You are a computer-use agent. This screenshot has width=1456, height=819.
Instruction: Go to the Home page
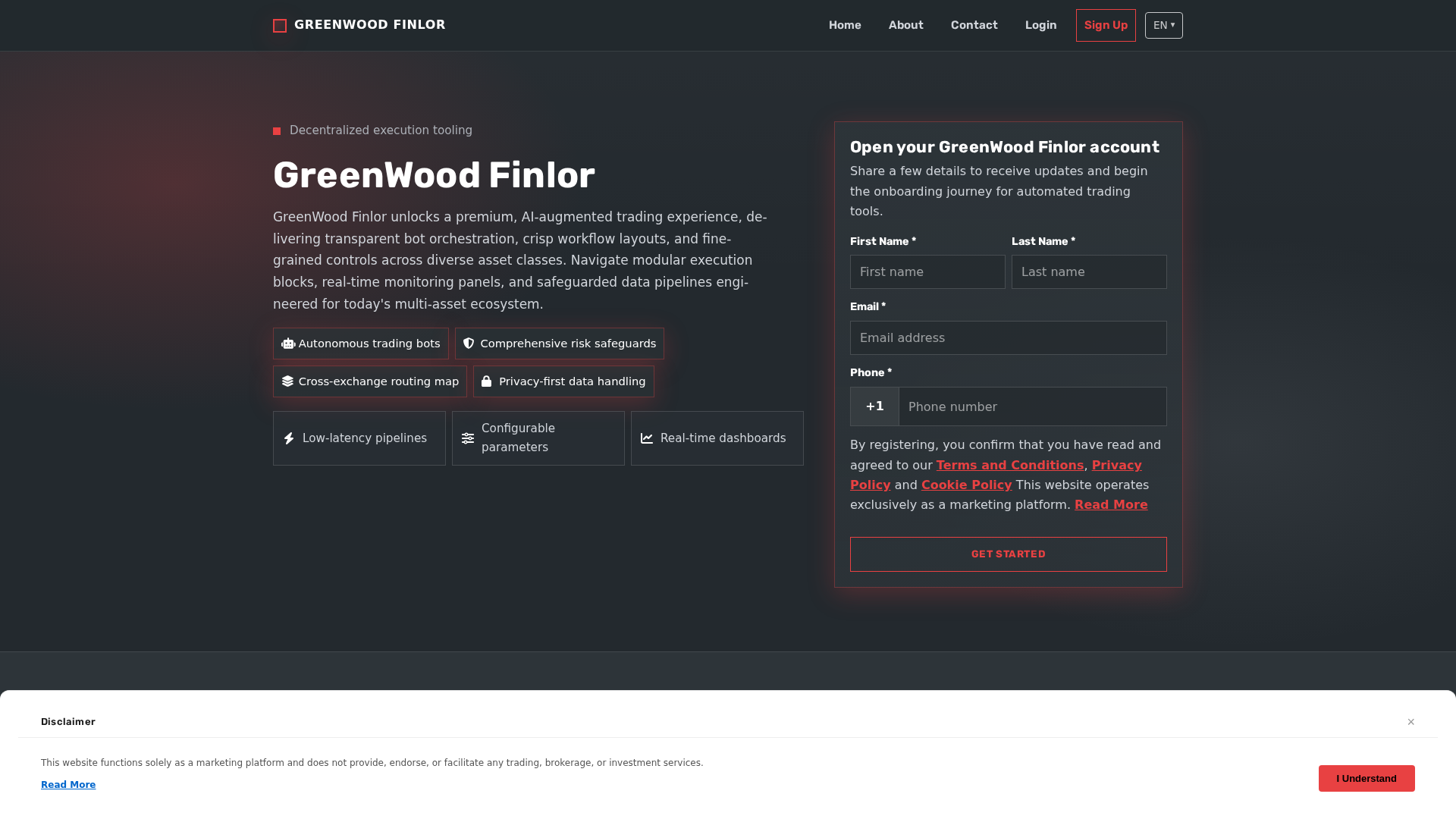[845, 25]
